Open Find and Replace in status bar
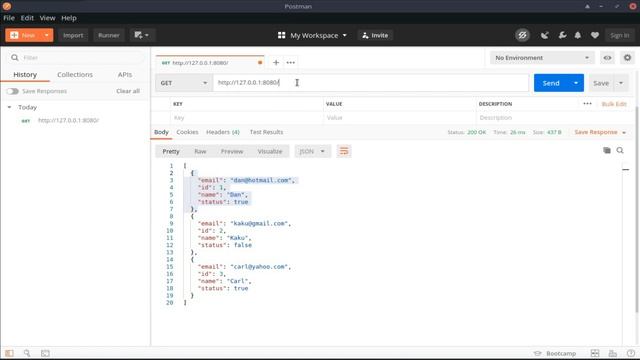640x360 pixels. (x=27, y=353)
